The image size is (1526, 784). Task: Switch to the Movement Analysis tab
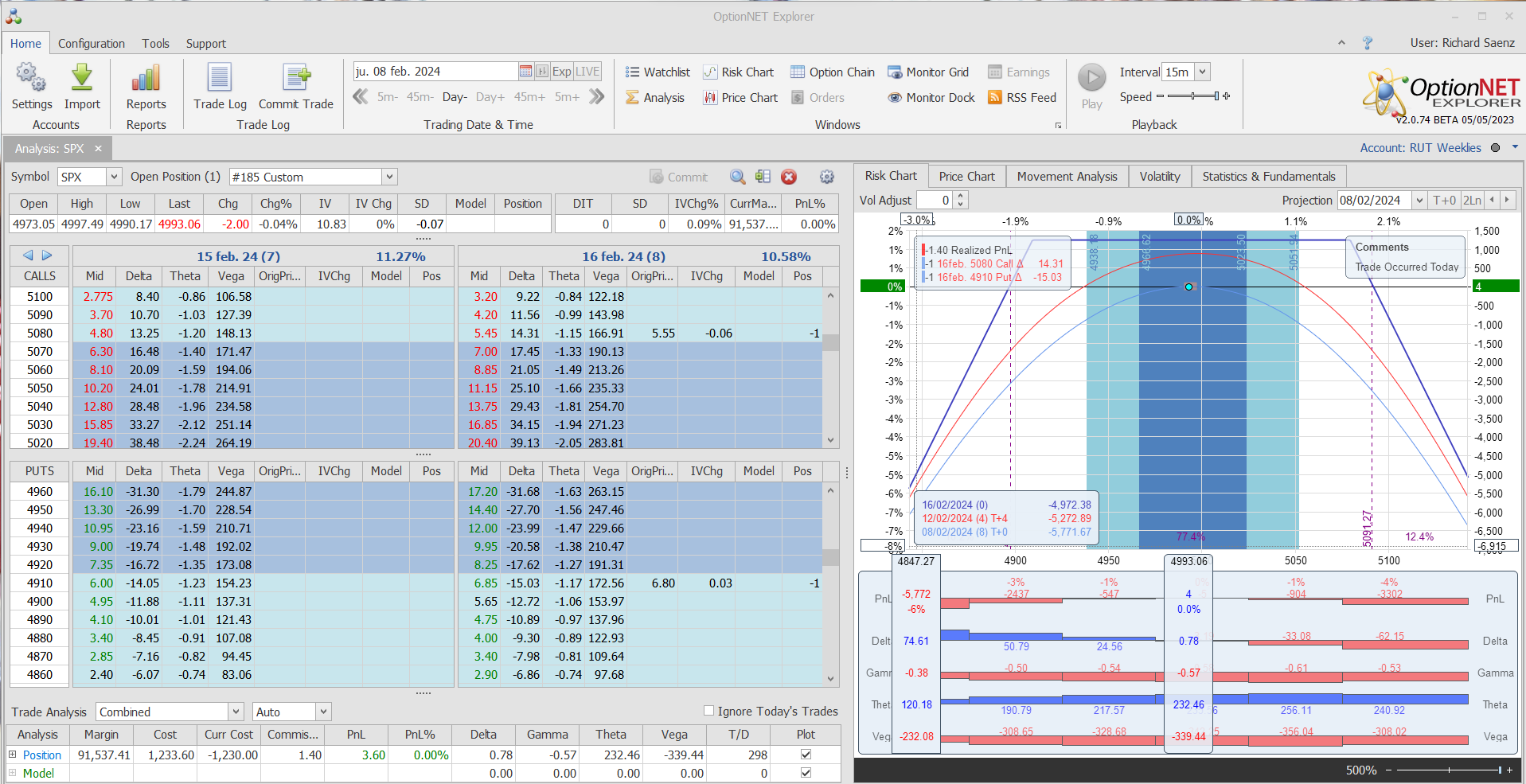coord(1067,177)
